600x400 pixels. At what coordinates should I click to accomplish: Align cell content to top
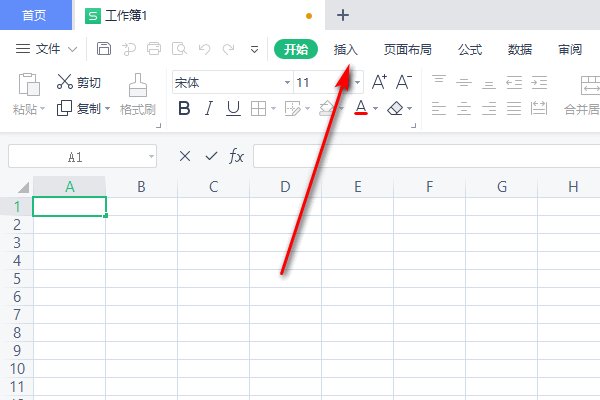point(439,80)
